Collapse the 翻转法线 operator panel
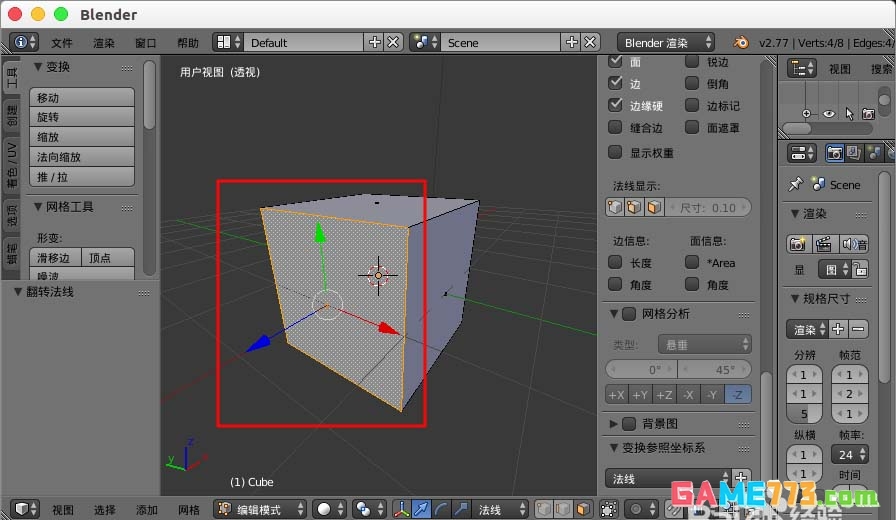The height and width of the screenshot is (520, 896). click(x=18, y=291)
